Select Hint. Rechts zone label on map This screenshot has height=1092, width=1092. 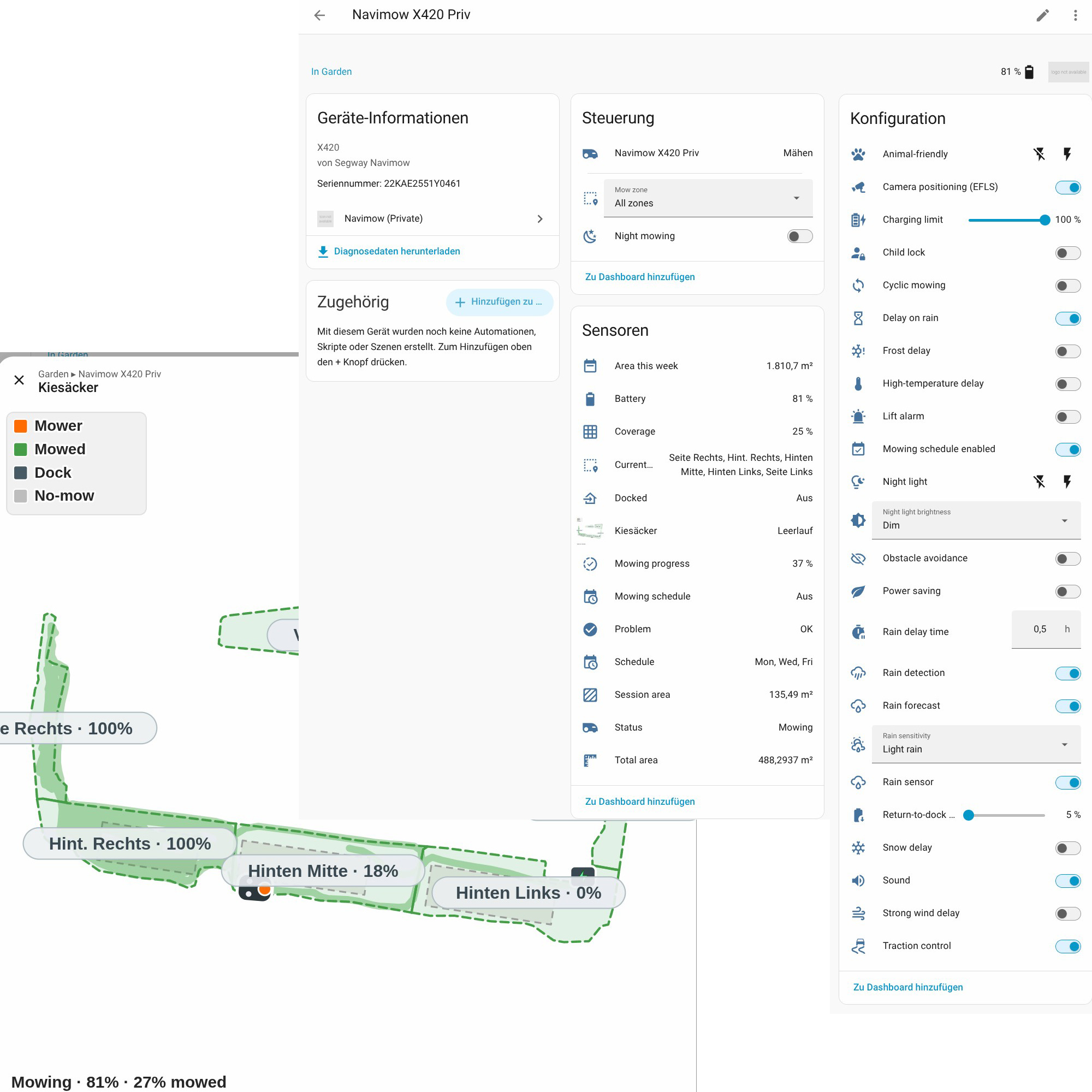click(x=130, y=844)
